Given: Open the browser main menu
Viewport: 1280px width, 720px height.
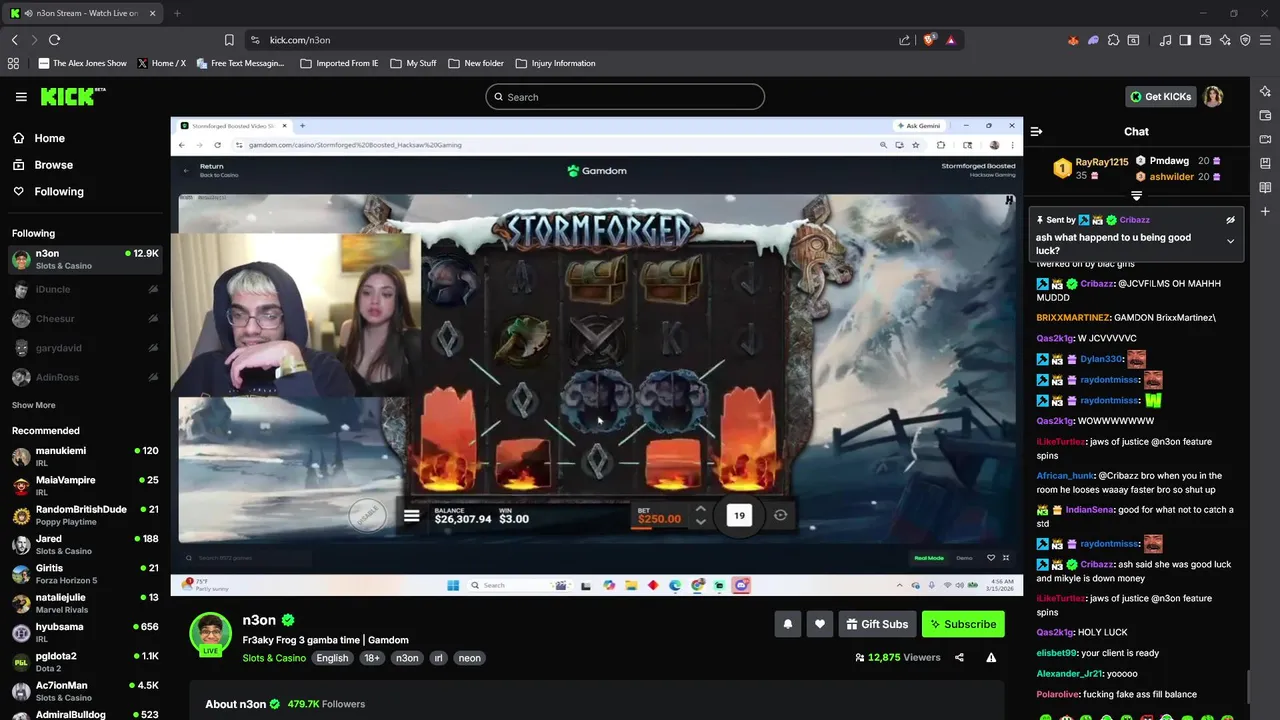Looking at the screenshot, I should (x=1266, y=40).
